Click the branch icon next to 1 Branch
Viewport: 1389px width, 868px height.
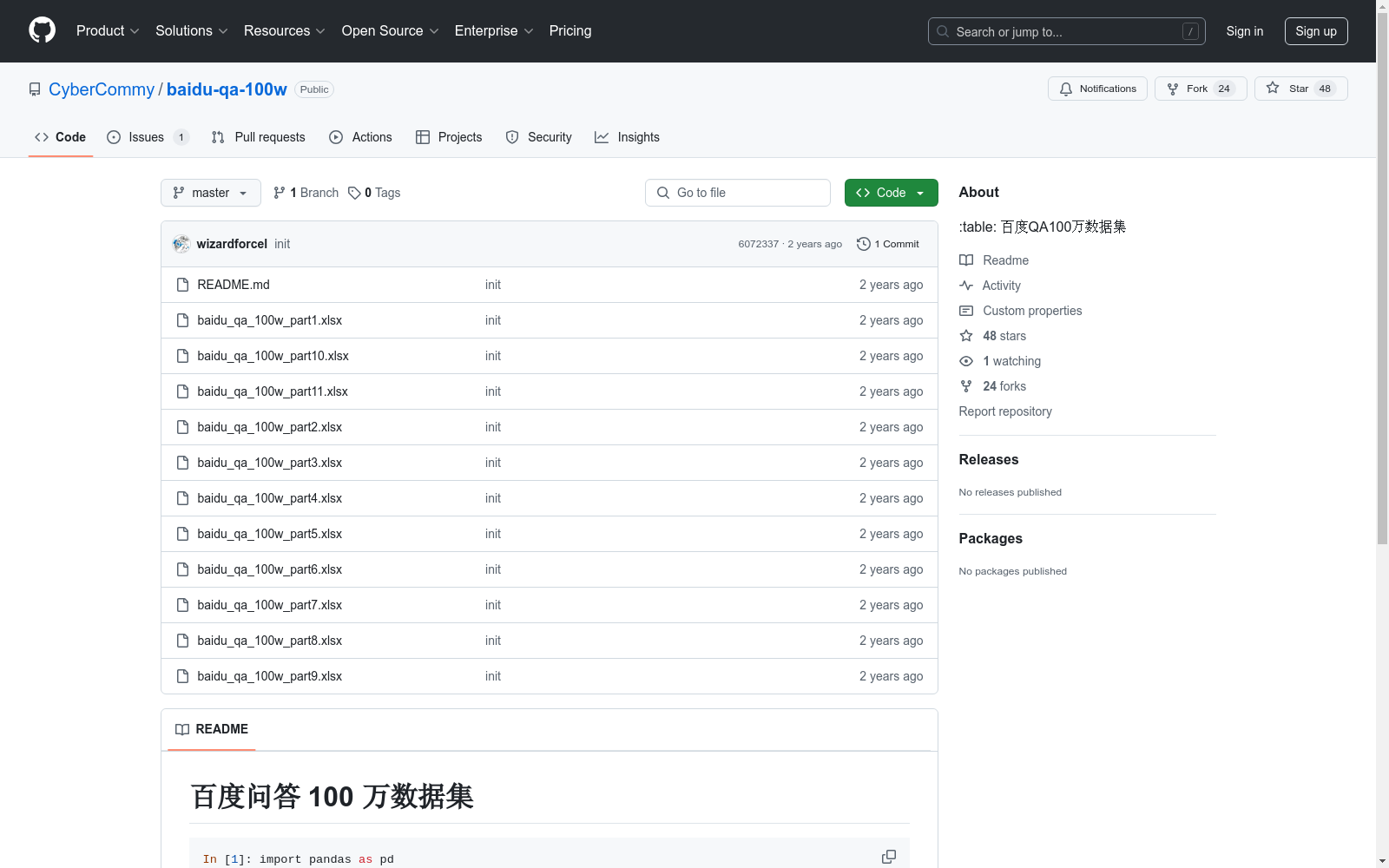click(280, 193)
